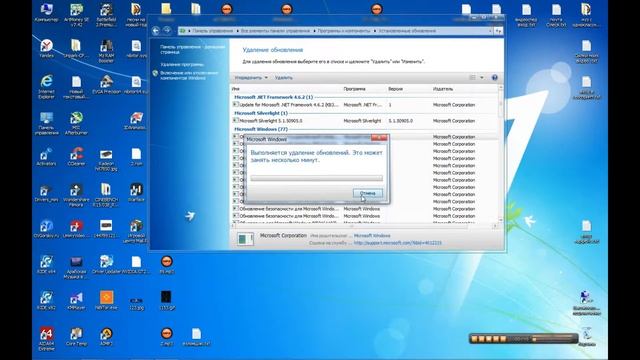Open the Internet Explorer desktop icon
This screenshot has width=640, height=360.
click(x=46, y=87)
